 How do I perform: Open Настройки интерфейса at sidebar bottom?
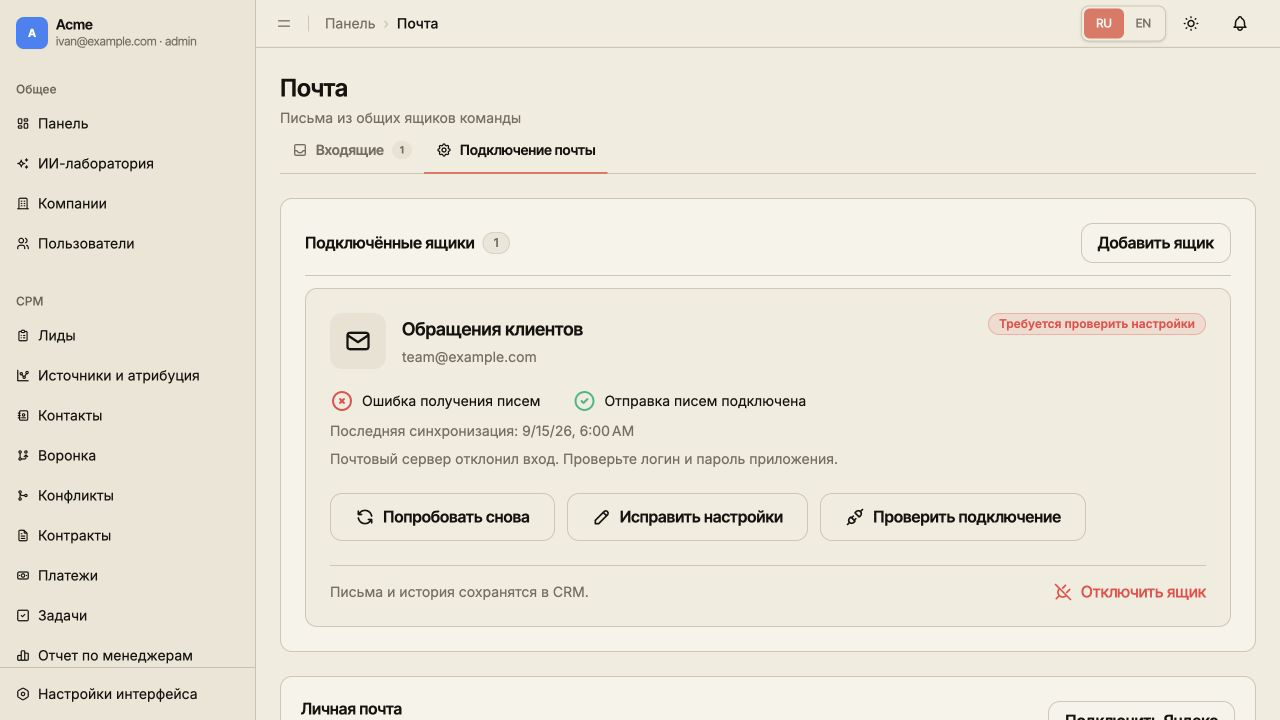[127, 694]
